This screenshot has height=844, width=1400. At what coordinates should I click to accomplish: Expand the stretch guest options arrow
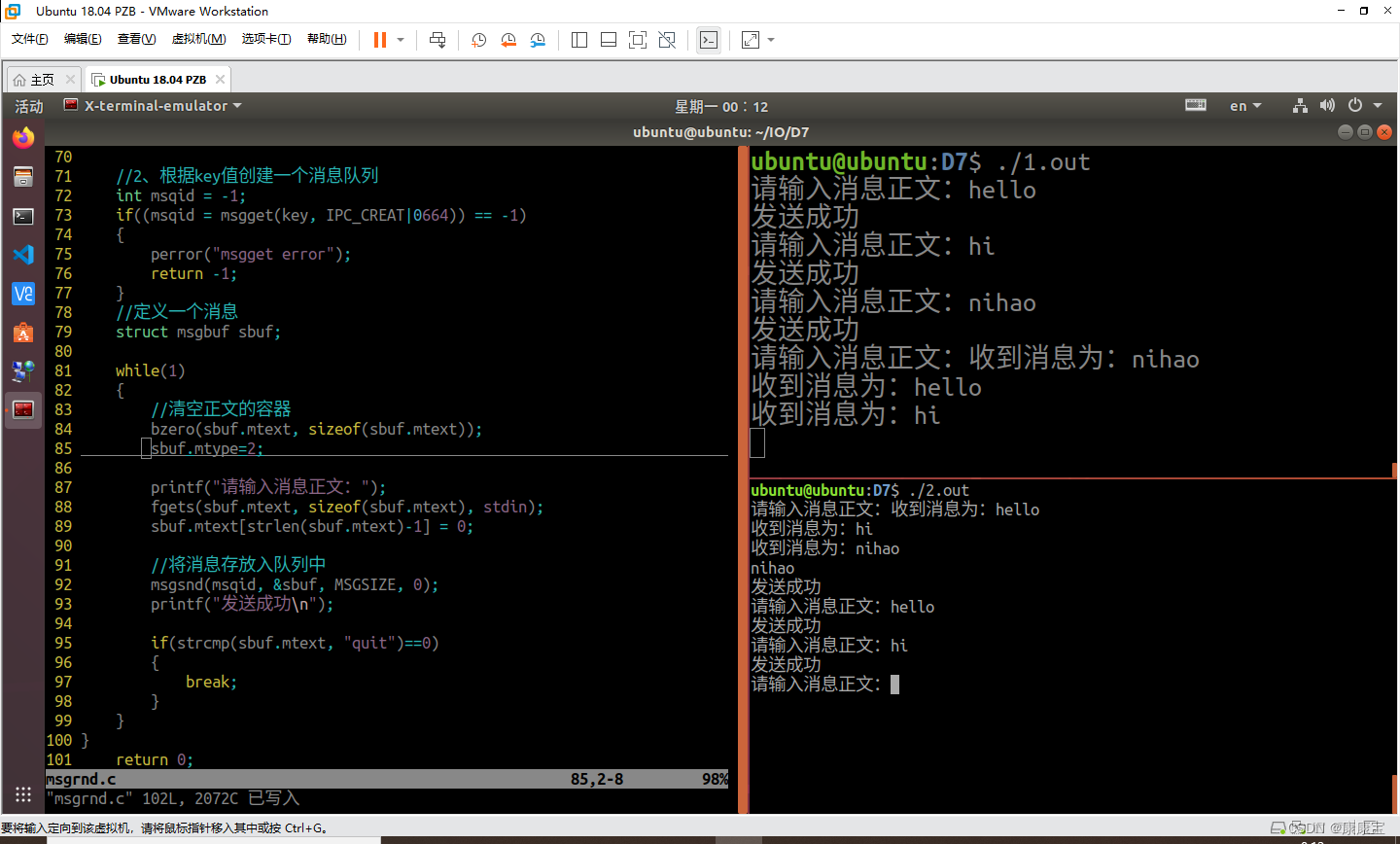coord(771,40)
